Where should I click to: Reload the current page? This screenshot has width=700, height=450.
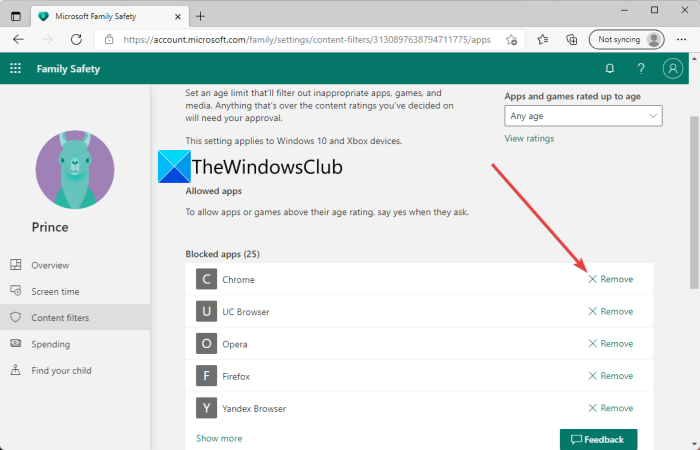(76, 40)
